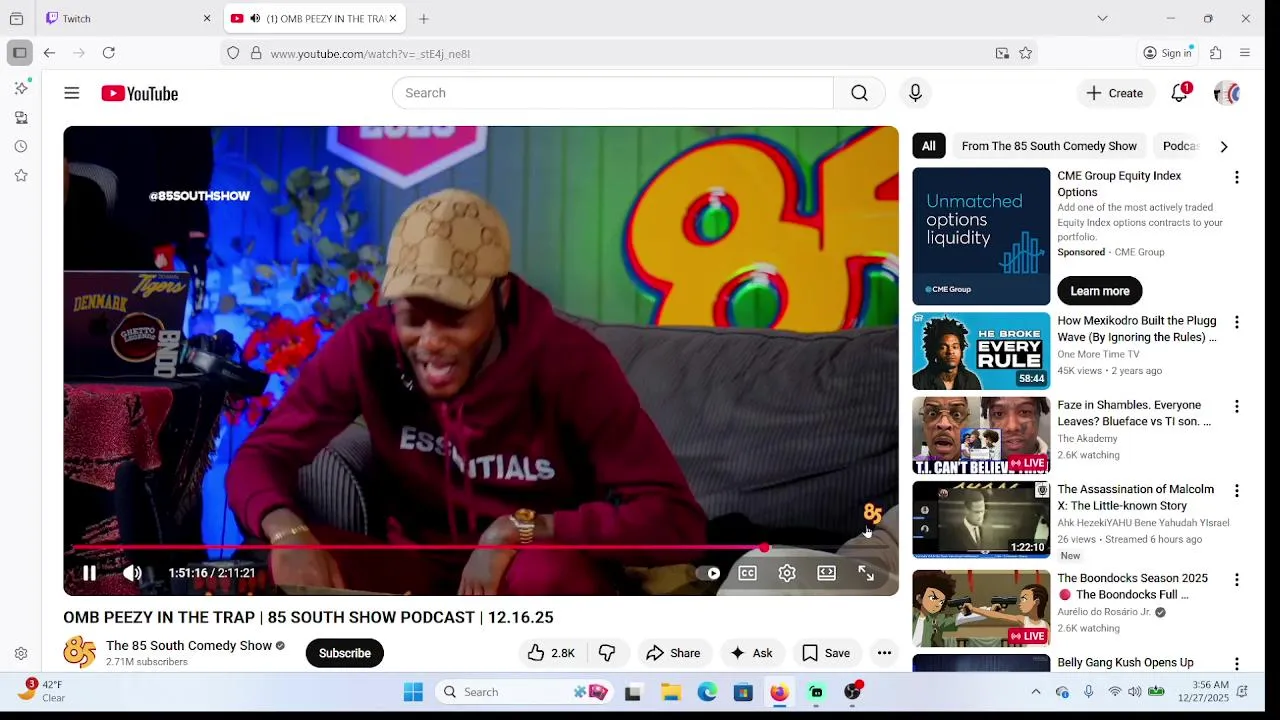Open the Ask AI button
Viewport: 1280px width, 720px height.
pos(752,653)
